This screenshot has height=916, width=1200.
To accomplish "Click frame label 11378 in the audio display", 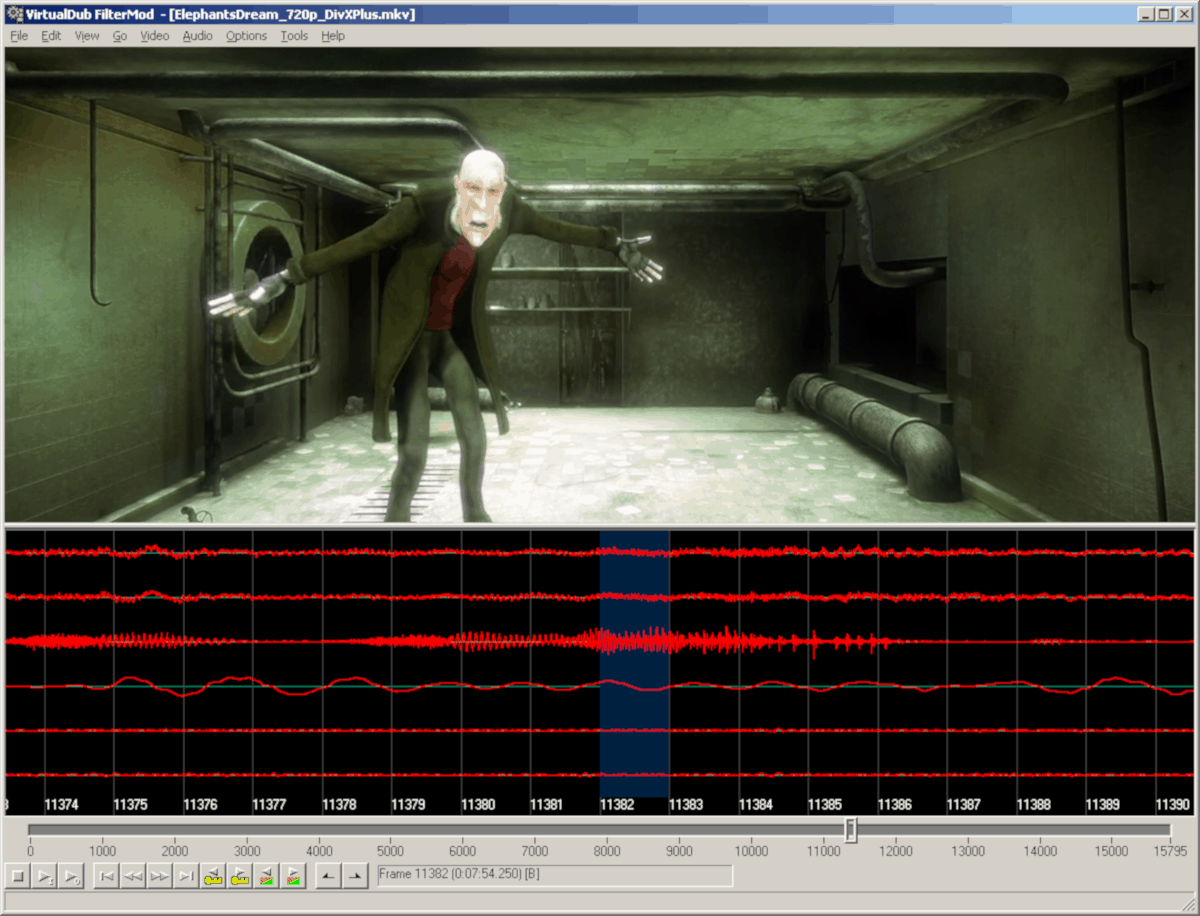I will pos(340,804).
